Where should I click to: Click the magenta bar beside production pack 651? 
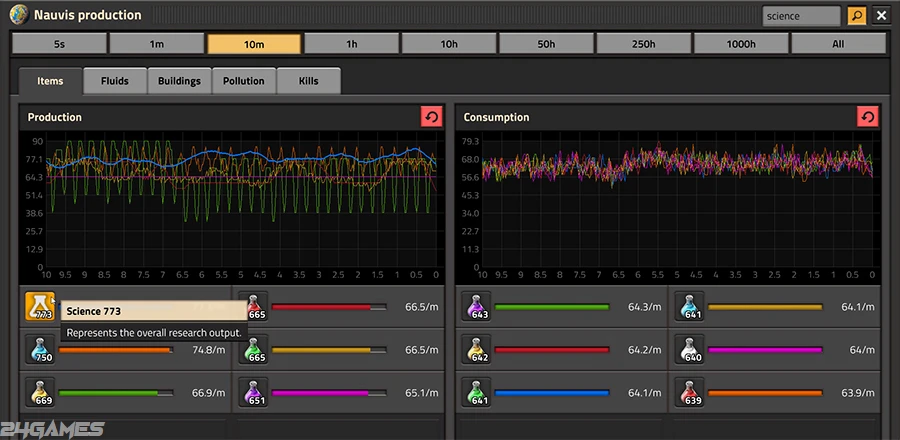(329, 393)
